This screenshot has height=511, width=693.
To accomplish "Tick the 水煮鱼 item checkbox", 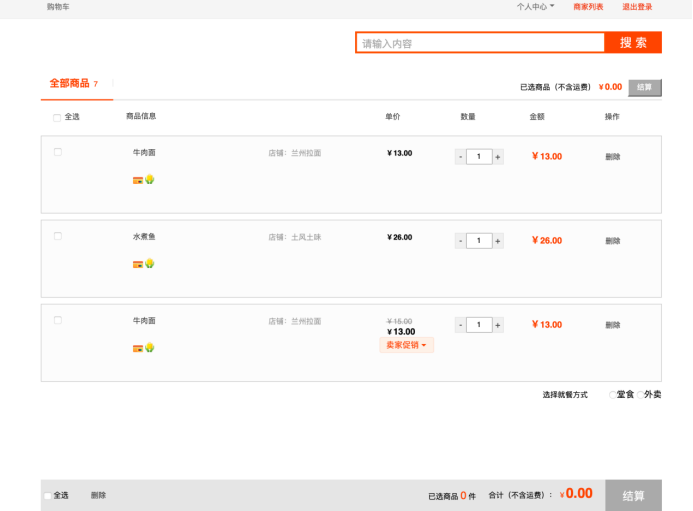I will pos(58,236).
